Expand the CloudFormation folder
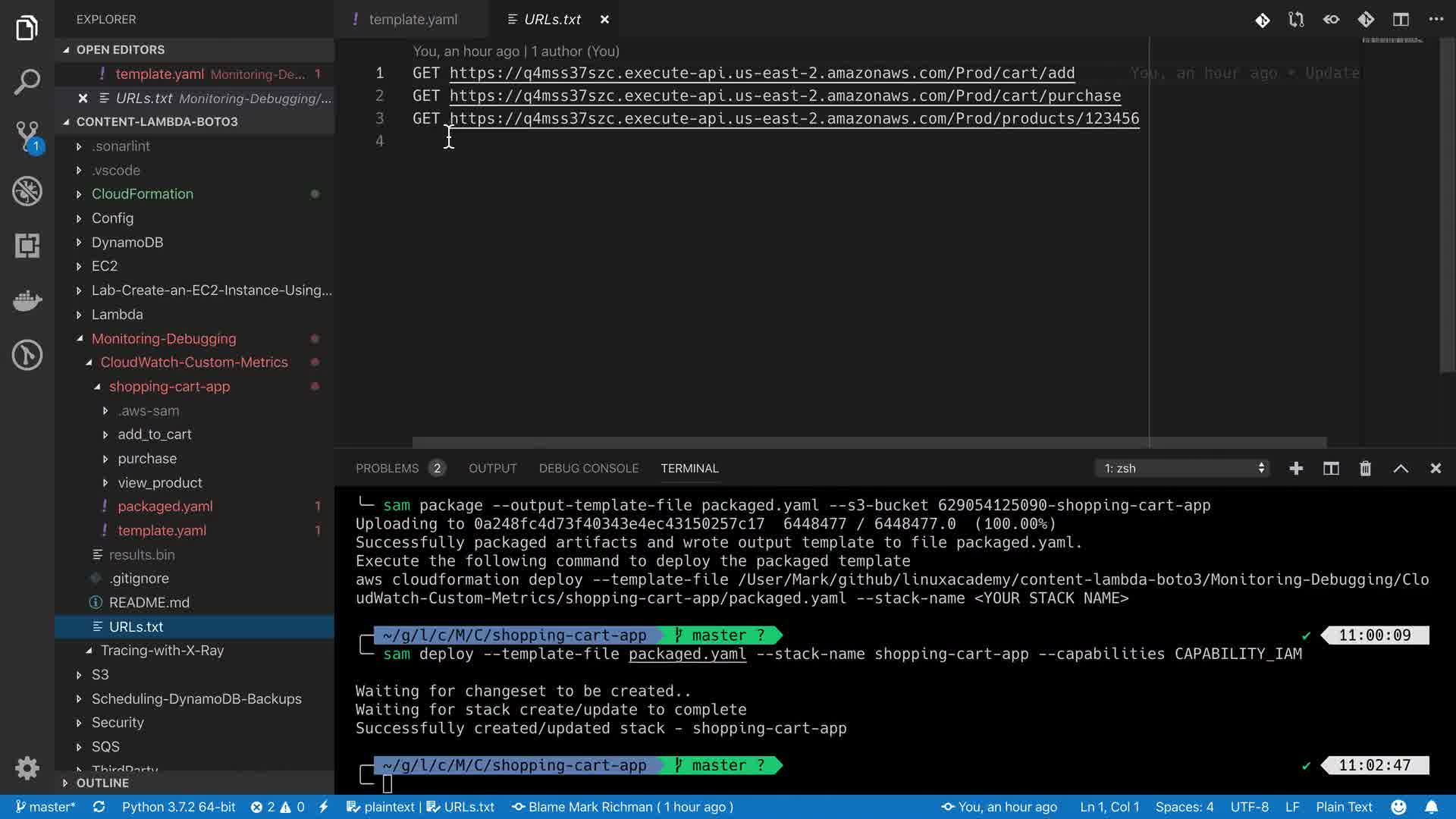This screenshot has width=1456, height=819. click(x=142, y=194)
